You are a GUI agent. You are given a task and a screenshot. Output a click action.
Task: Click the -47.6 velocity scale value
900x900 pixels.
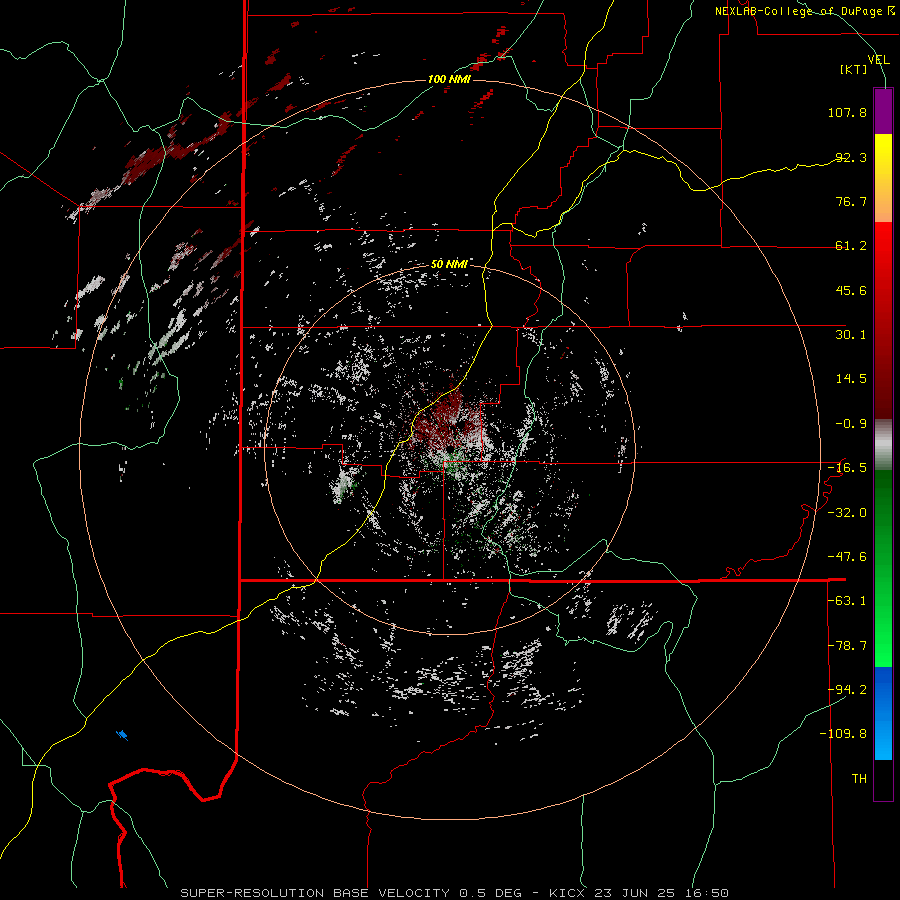coord(847,557)
